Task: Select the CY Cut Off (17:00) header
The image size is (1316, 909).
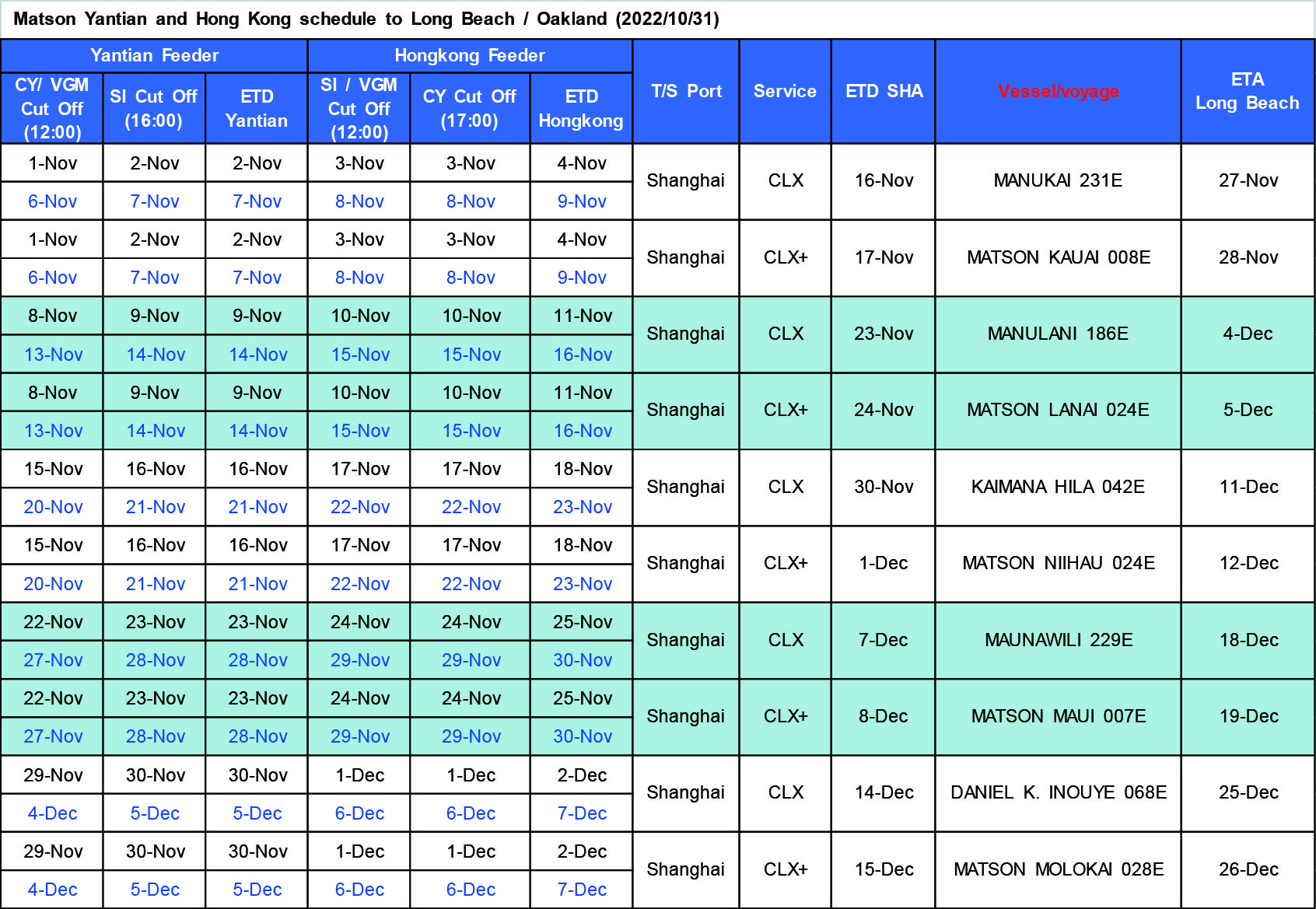Action: click(470, 108)
